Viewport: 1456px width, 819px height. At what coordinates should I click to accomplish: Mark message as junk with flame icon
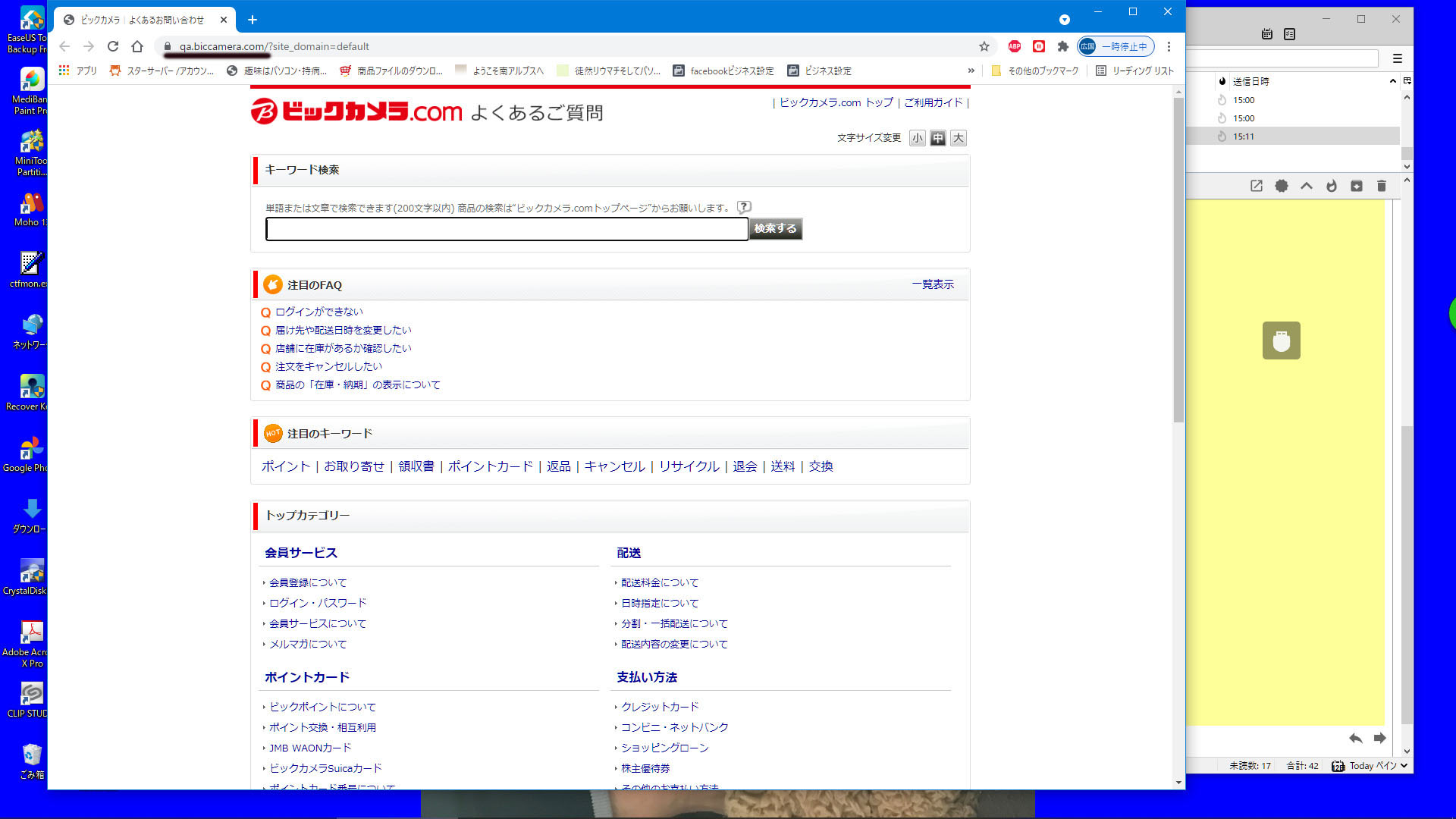click(x=1331, y=186)
